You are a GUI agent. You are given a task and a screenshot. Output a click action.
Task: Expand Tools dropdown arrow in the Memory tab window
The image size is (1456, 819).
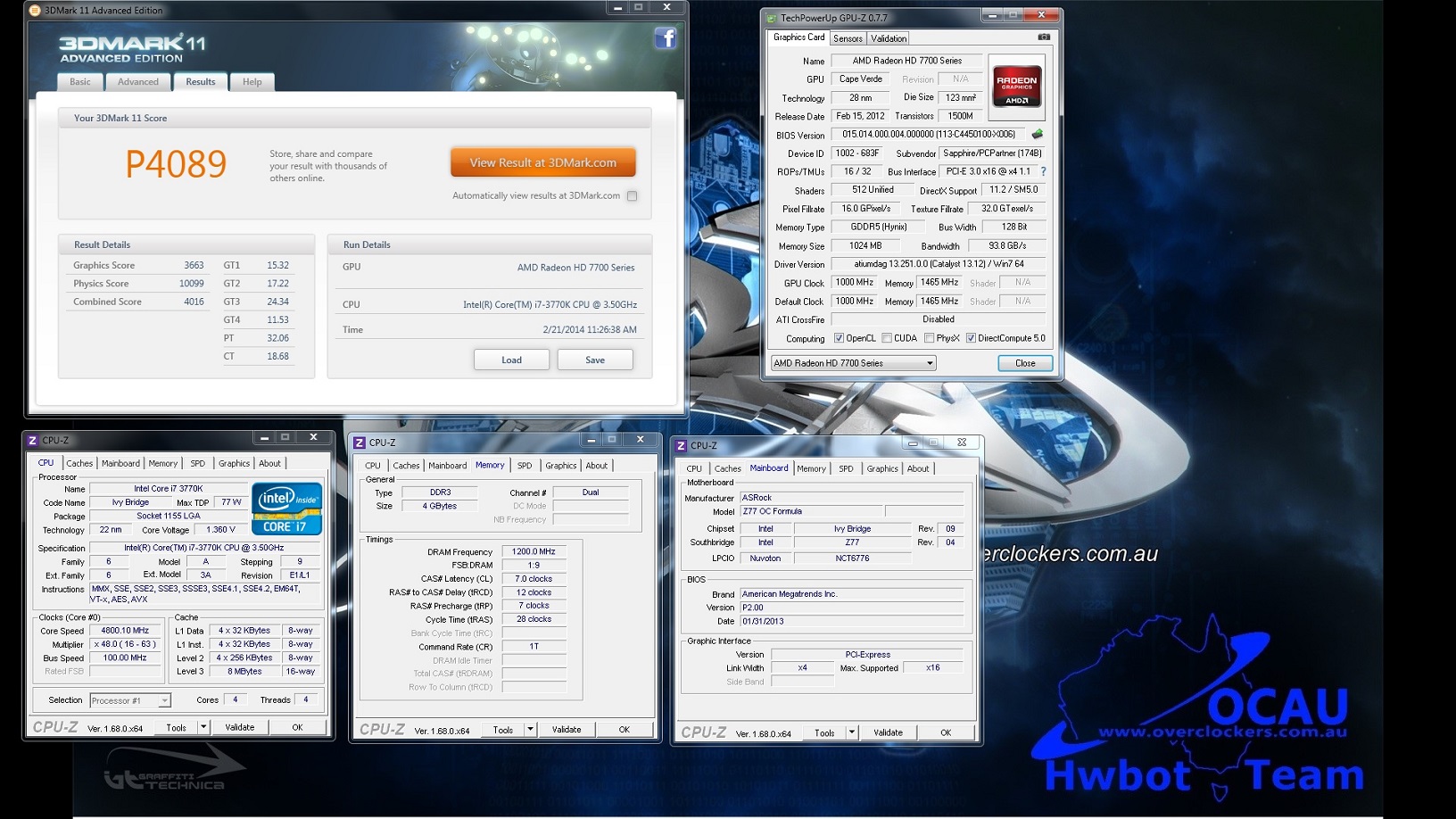click(530, 730)
